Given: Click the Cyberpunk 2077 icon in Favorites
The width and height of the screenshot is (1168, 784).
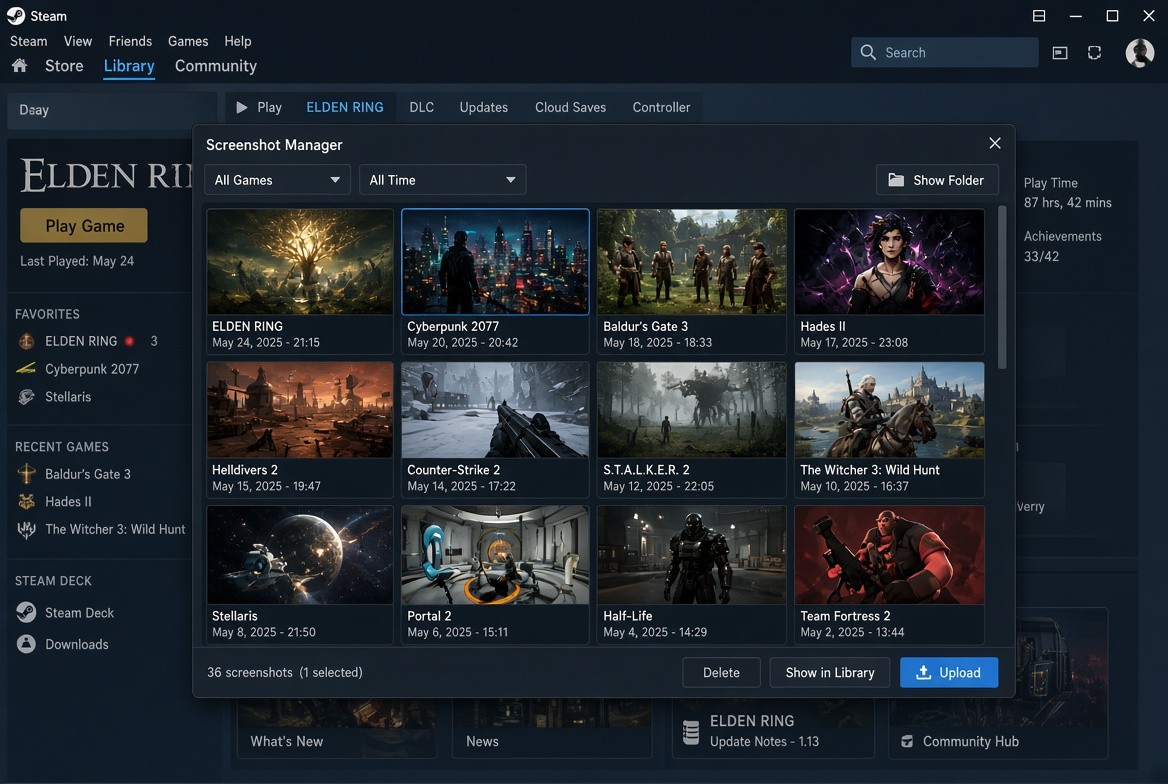Looking at the screenshot, I should pyautogui.click(x=26, y=368).
